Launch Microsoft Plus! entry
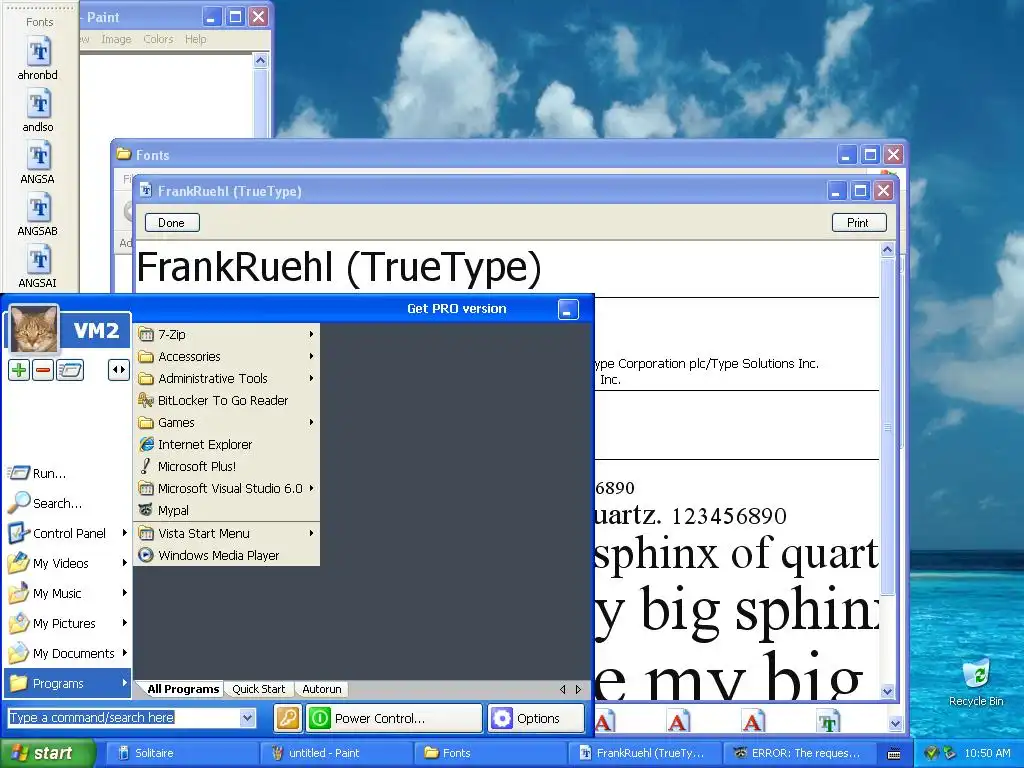The width and height of the screenshot is (1024, 768). pyautogui.click(x=226, y=466)
